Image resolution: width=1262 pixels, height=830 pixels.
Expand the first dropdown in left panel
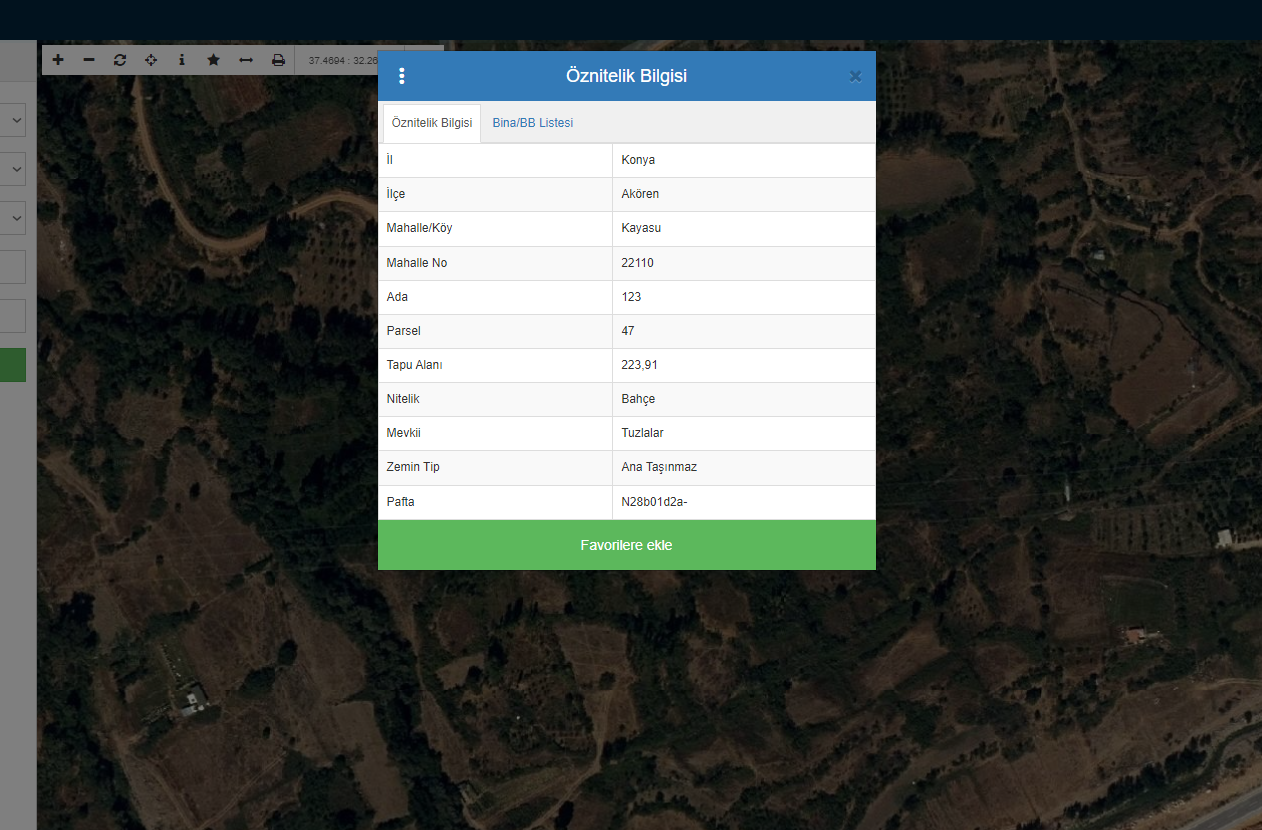point(14,120)
